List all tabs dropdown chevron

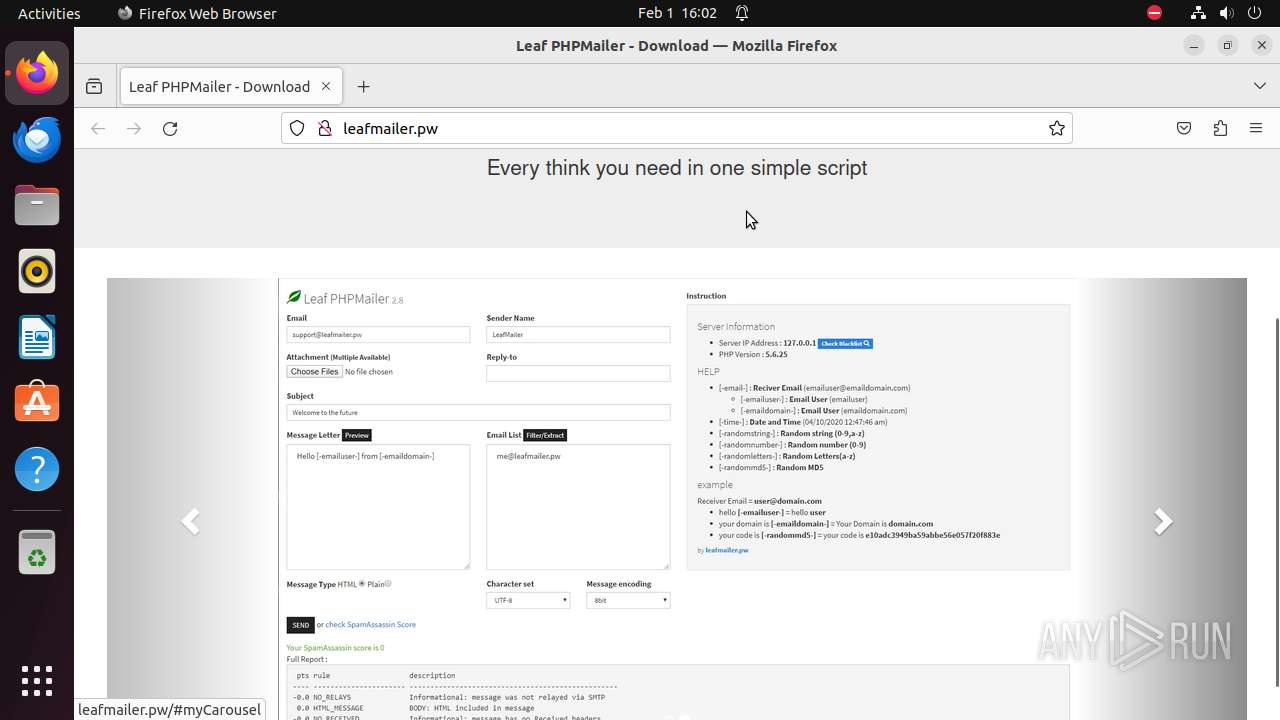1260,86
